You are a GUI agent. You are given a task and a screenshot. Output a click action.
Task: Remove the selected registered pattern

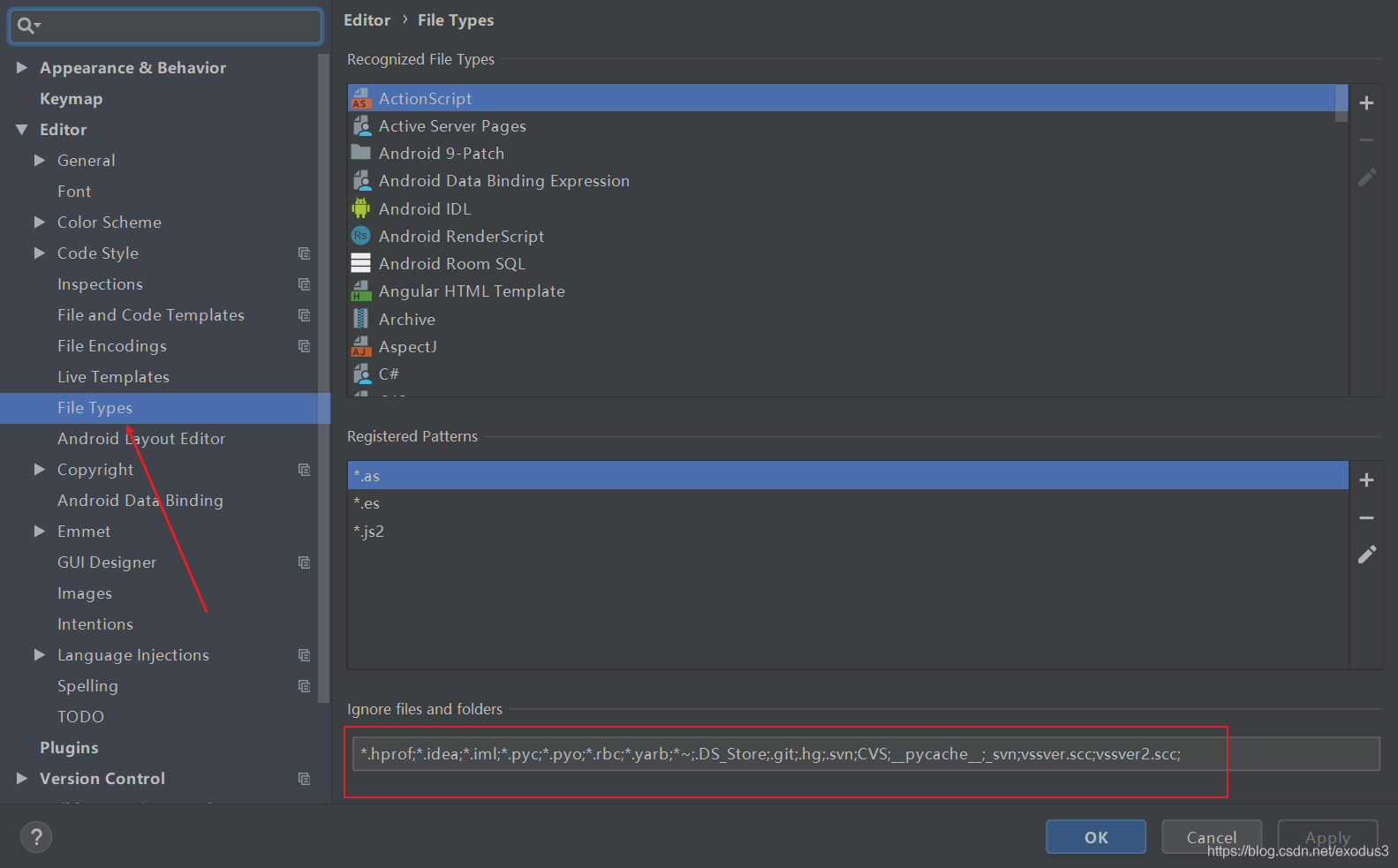tap(1366, 518)
